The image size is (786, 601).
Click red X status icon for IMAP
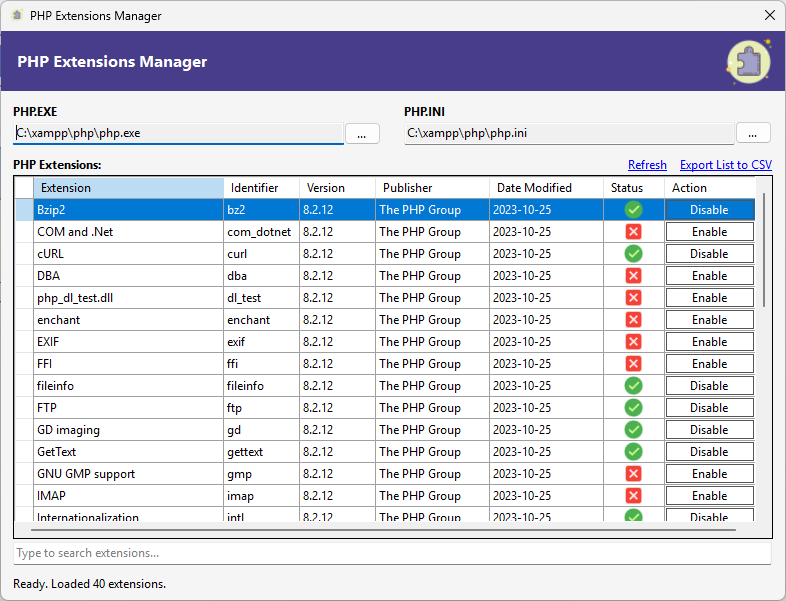634,496
